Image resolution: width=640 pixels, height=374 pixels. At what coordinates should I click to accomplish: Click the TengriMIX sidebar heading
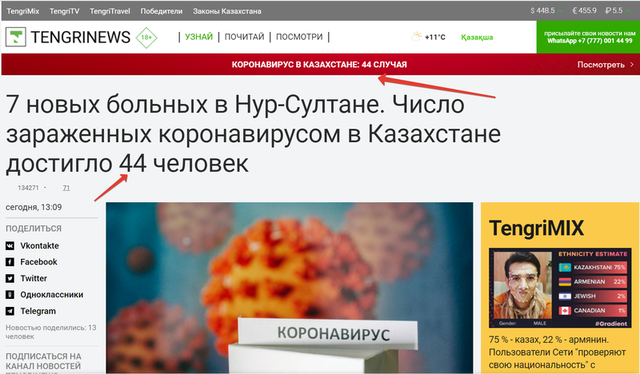pyautogui.click(x=536, y=228)
